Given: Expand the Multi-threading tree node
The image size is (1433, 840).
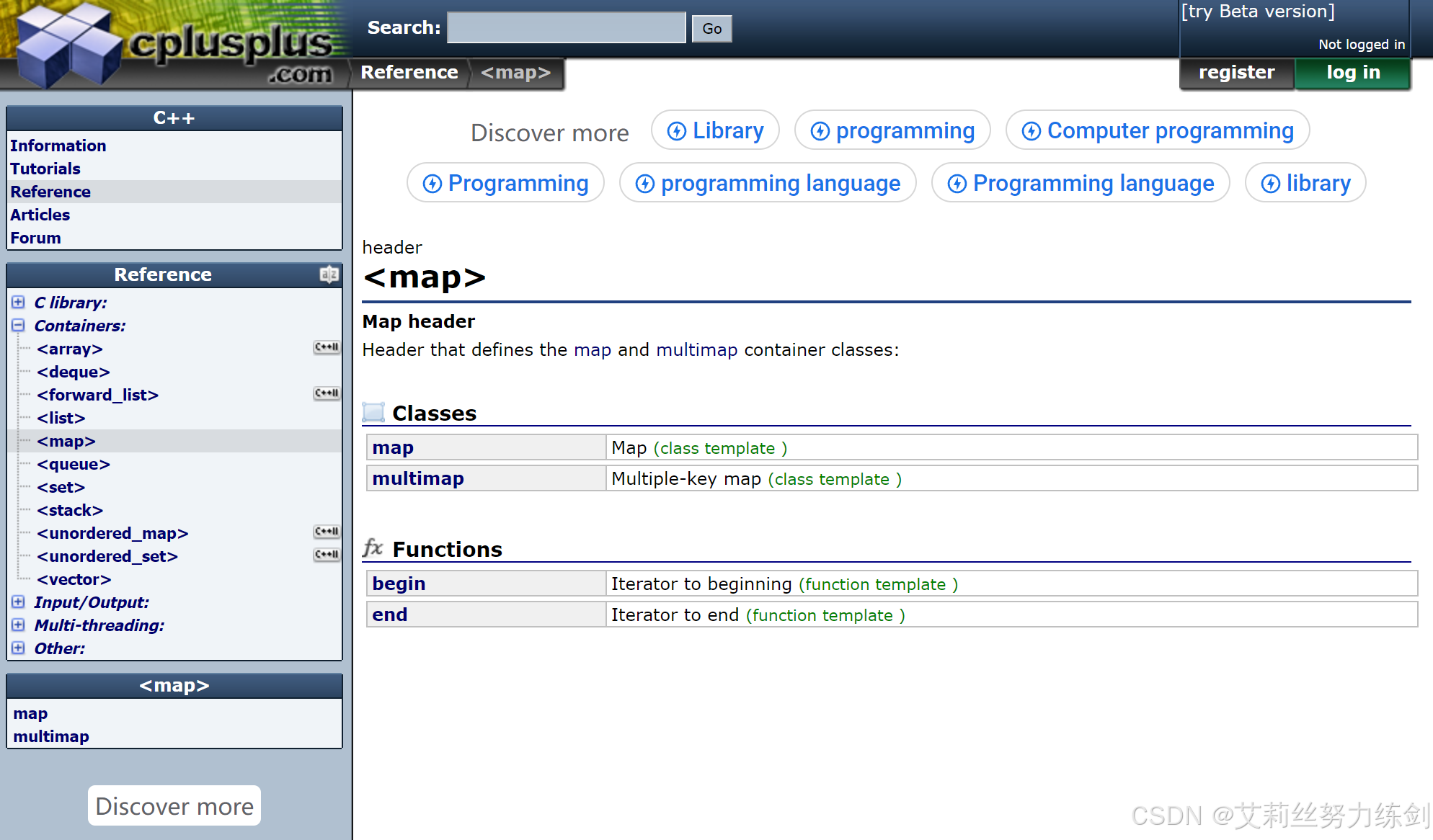Looking at the screenshot, I should [x=19, y=625].
